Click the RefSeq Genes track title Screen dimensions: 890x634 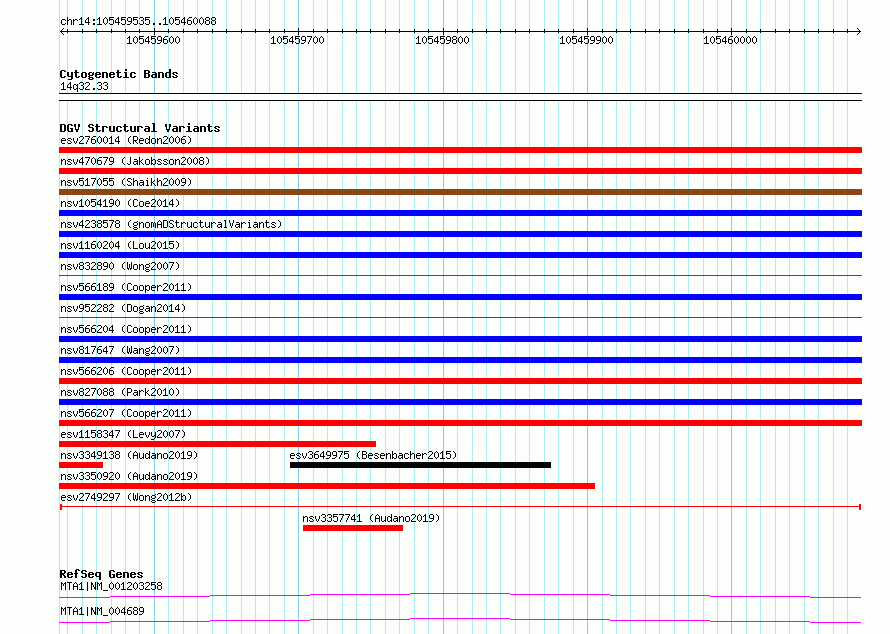coord(101,574)
